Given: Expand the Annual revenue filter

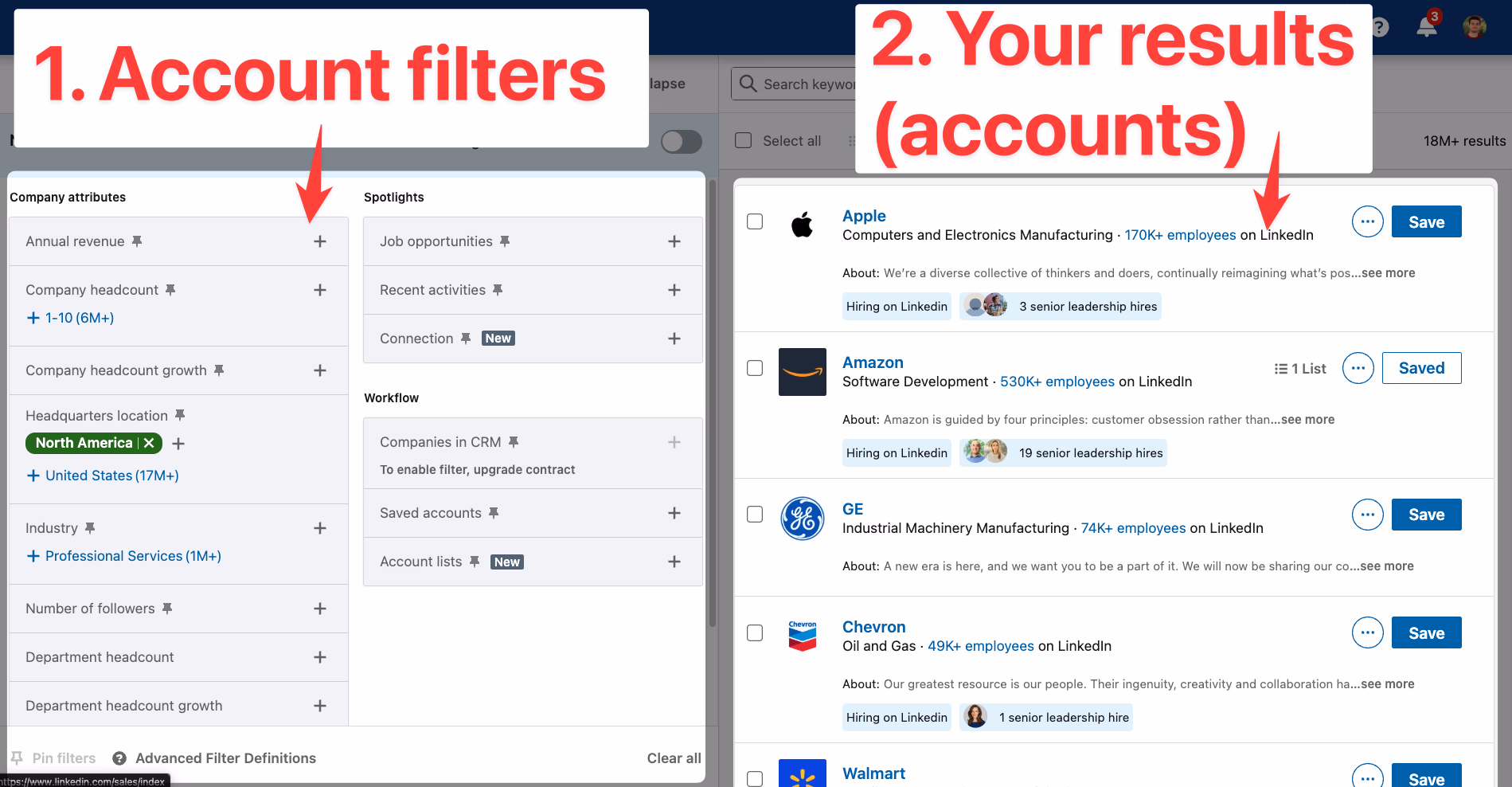Looking at the screenshot, I should [x=320, y=241].
